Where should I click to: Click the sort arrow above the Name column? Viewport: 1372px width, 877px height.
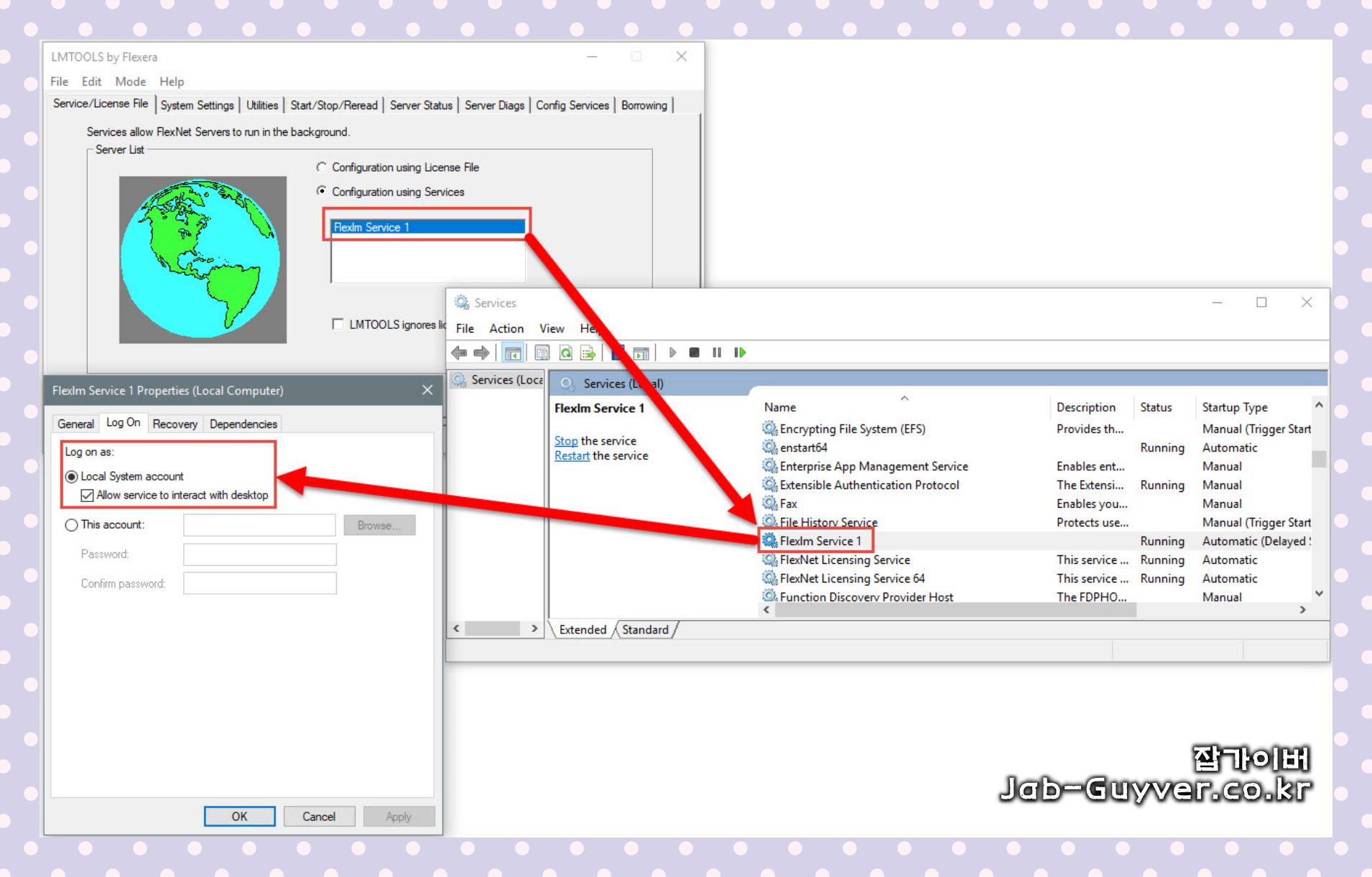coord(905,398)
